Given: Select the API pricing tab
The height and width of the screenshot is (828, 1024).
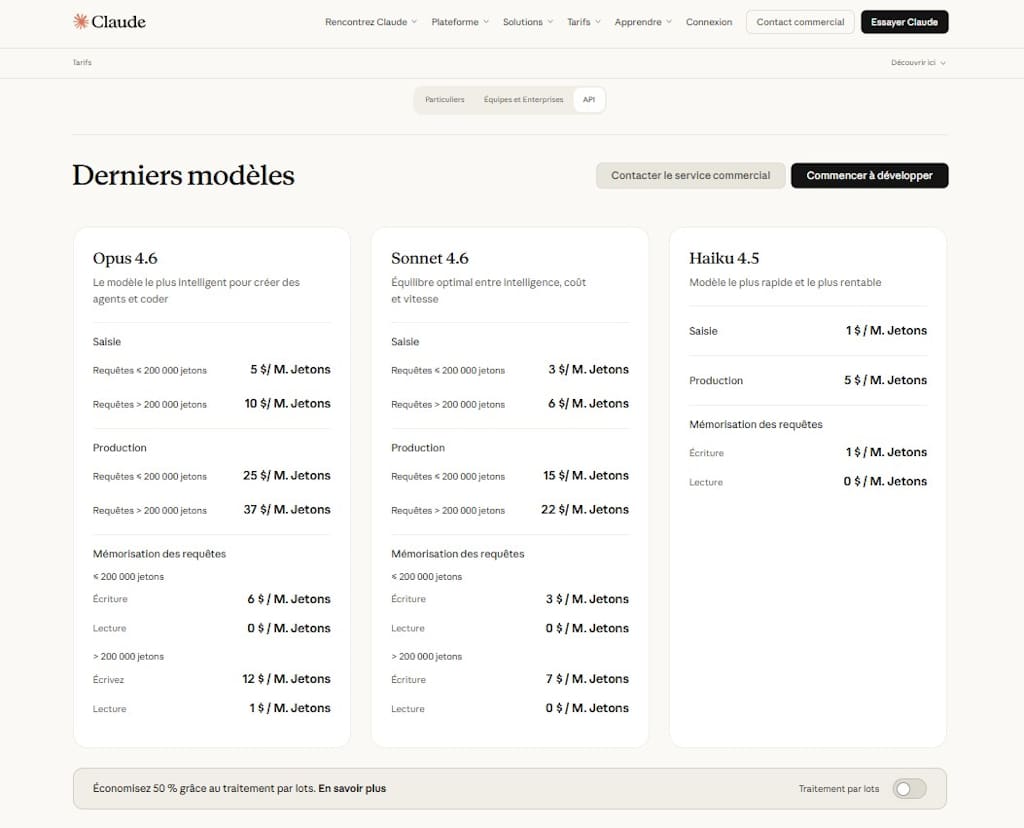Looking at the screenshot, I should coord(589,100).
